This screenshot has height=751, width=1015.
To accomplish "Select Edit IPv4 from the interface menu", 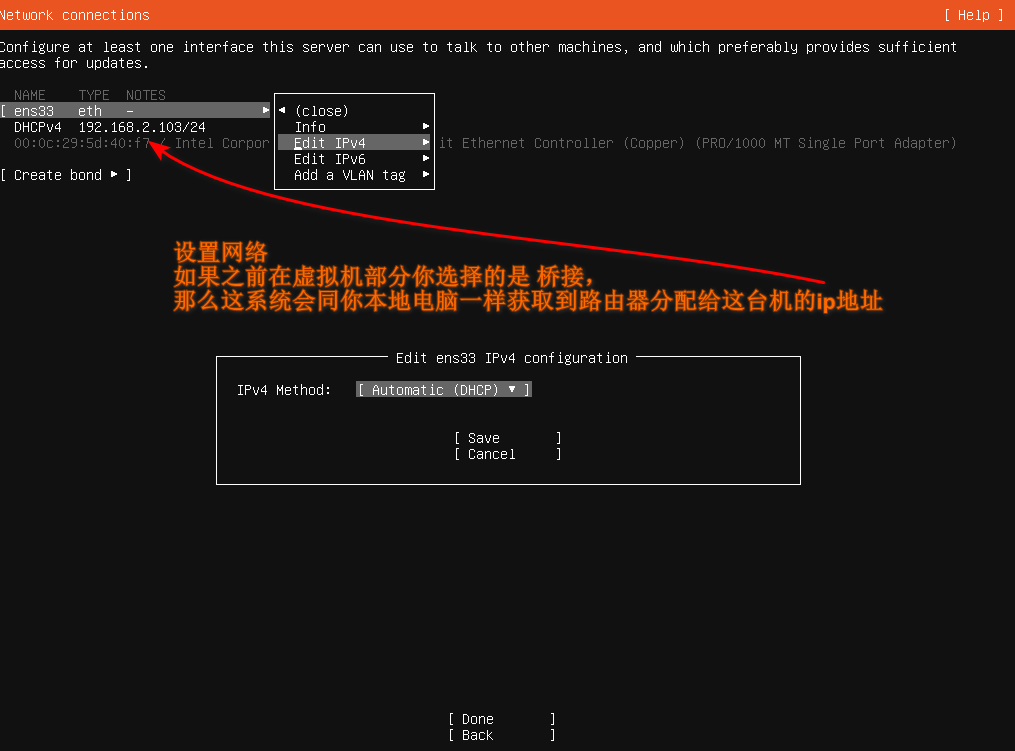I will coord(330,143).
